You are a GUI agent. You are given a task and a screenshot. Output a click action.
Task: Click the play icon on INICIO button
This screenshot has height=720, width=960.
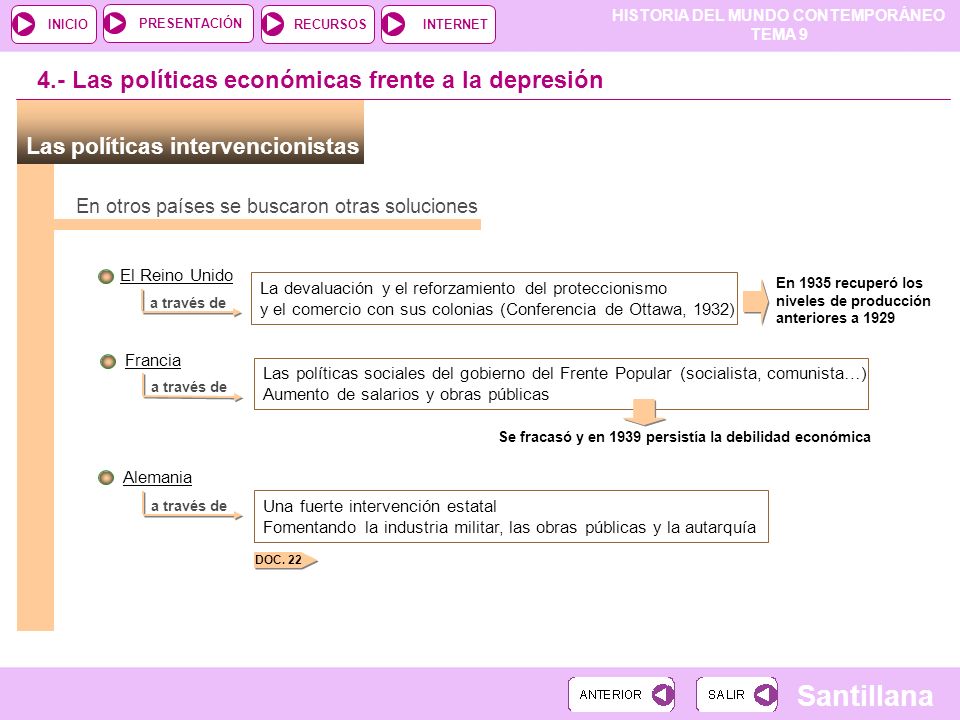24,24
